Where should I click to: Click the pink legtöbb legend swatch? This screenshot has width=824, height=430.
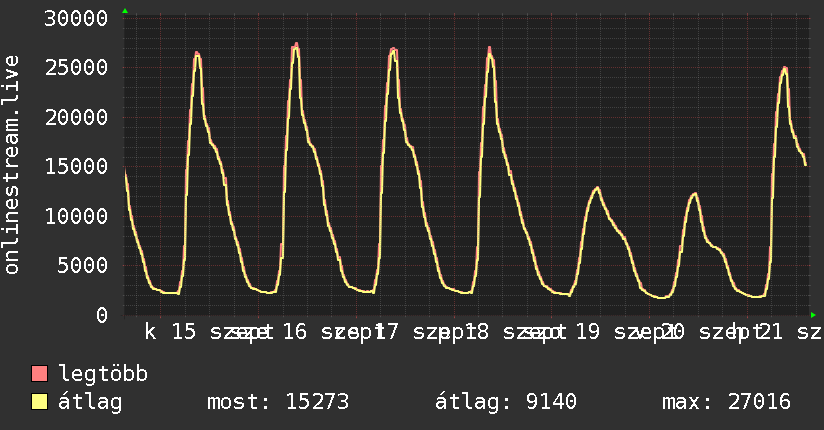tap(39, 373)
